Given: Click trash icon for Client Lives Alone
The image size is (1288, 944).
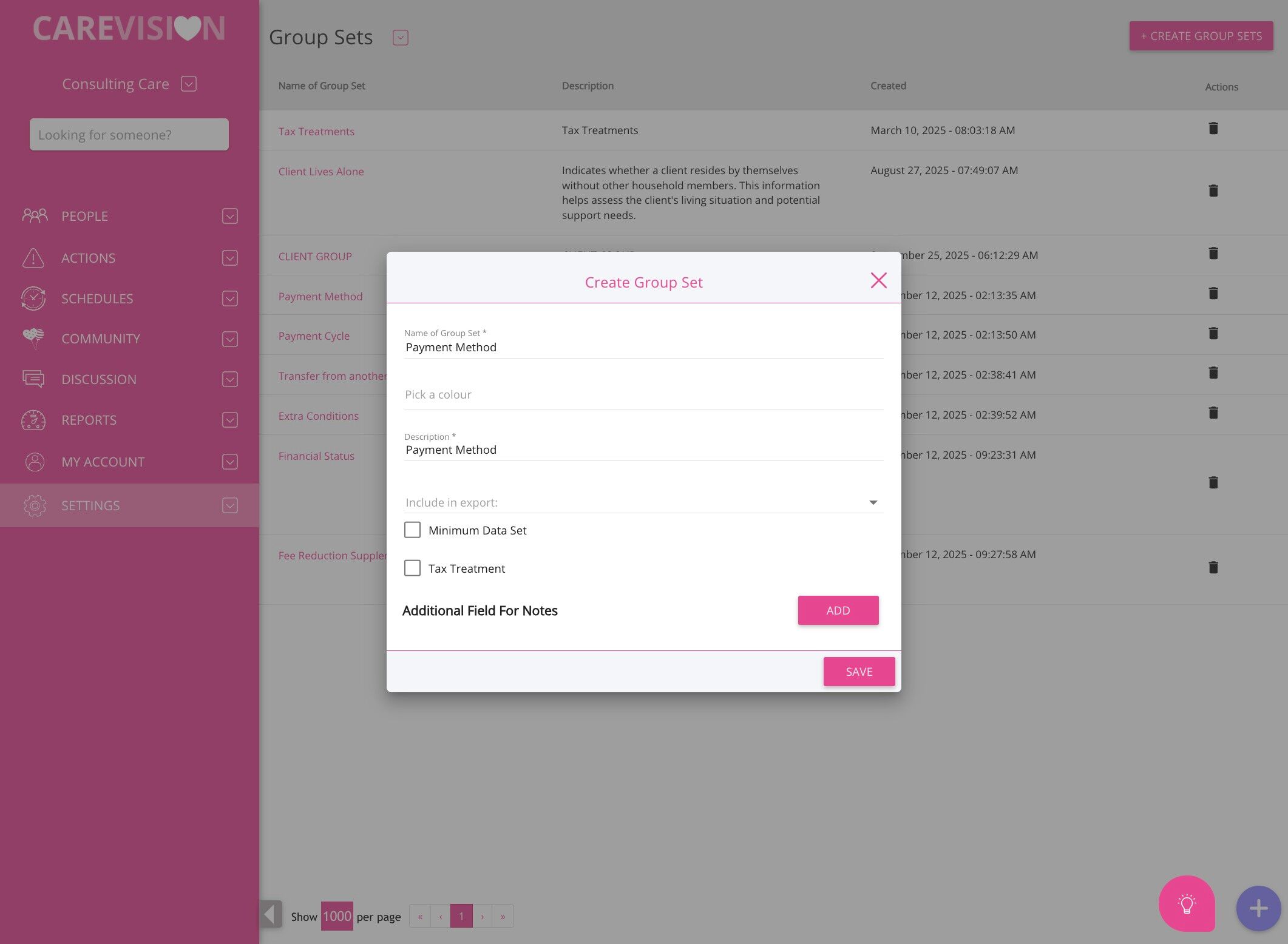Looking at the screenshot, I should pyautogui.click(x=1213, y=191).
